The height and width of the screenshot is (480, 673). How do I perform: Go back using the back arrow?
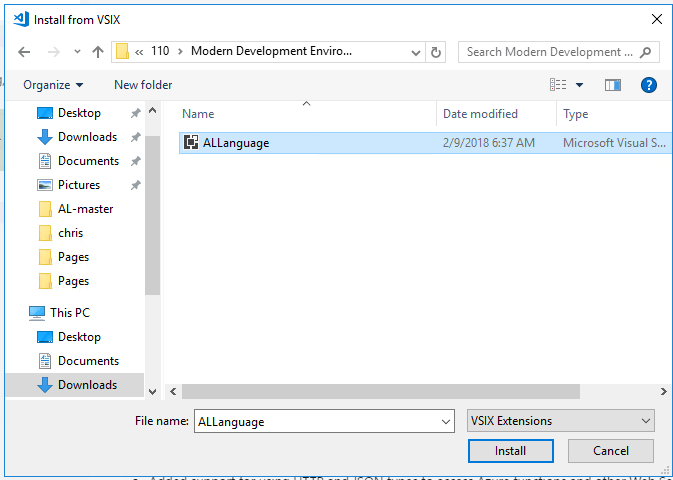(24, 52)
